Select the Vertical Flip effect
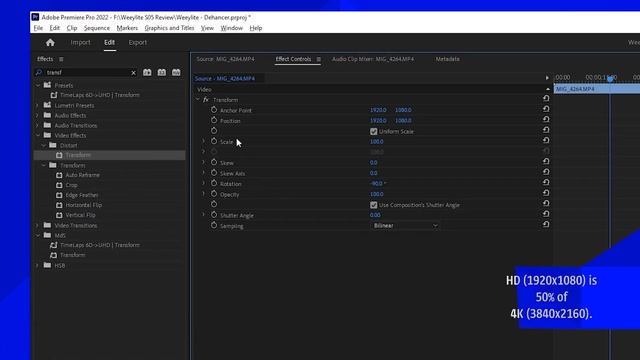This screenshot has height=360, width=640. [x=80, y=215]
